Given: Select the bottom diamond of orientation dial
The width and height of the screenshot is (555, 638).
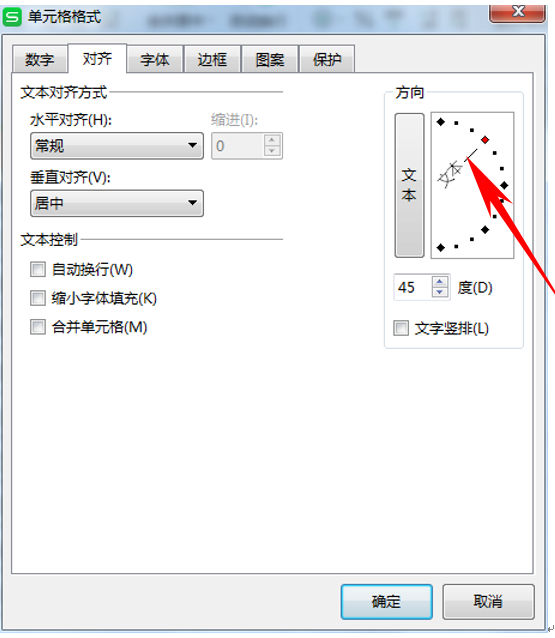Looking at the screenshot, I should point(441,247).
